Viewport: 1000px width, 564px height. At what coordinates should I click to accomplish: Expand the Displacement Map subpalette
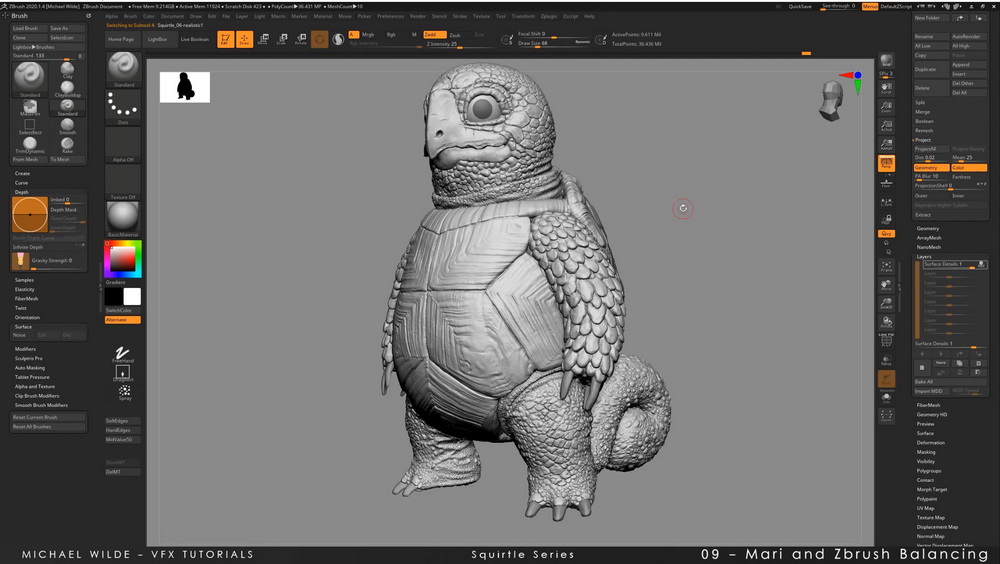[x=937, y=527]
